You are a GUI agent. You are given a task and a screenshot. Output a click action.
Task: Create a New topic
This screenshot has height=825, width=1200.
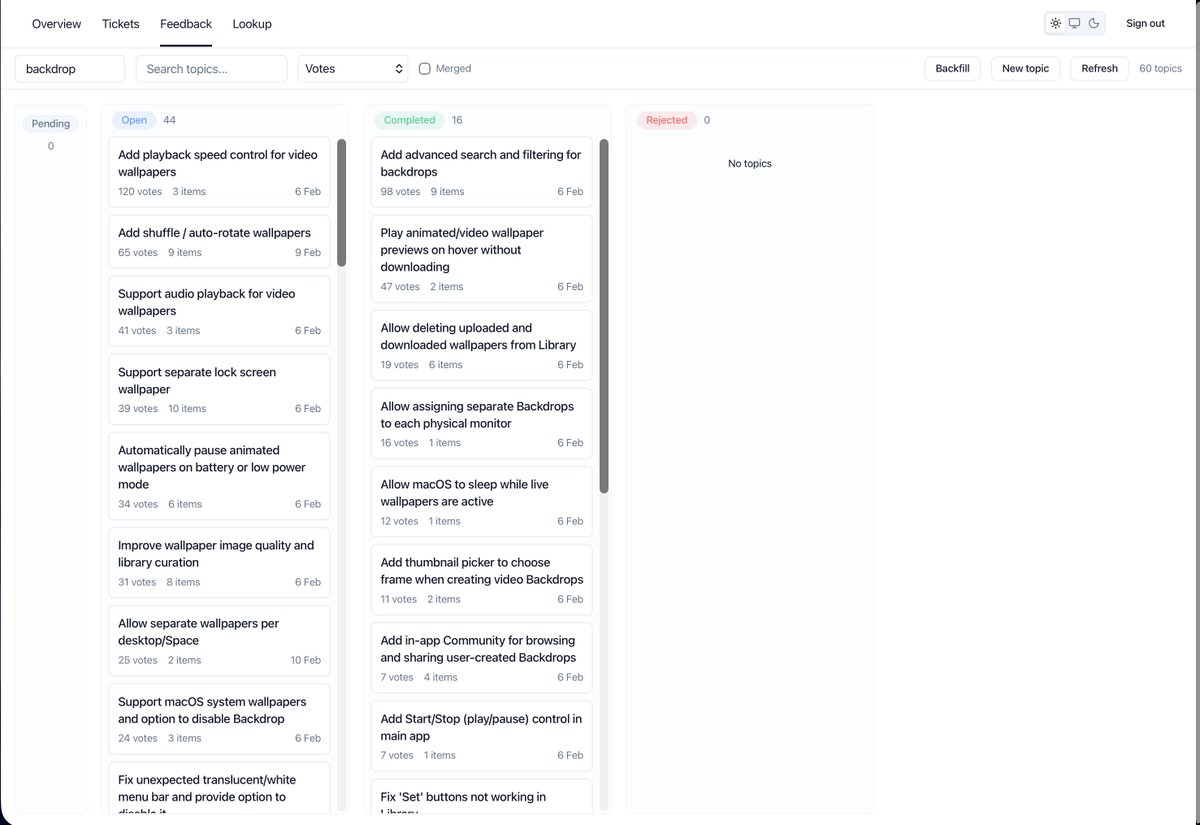tap(1025, 69)
